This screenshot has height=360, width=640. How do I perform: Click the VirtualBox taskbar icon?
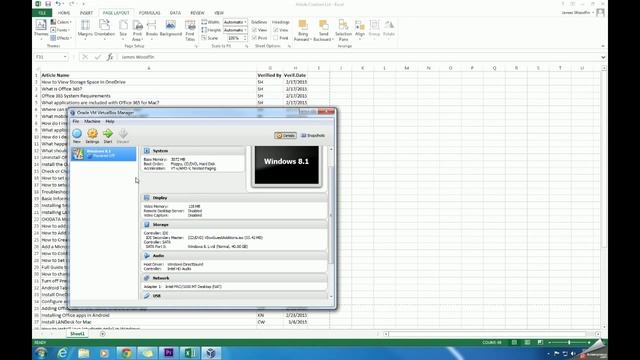click(211, 353)
